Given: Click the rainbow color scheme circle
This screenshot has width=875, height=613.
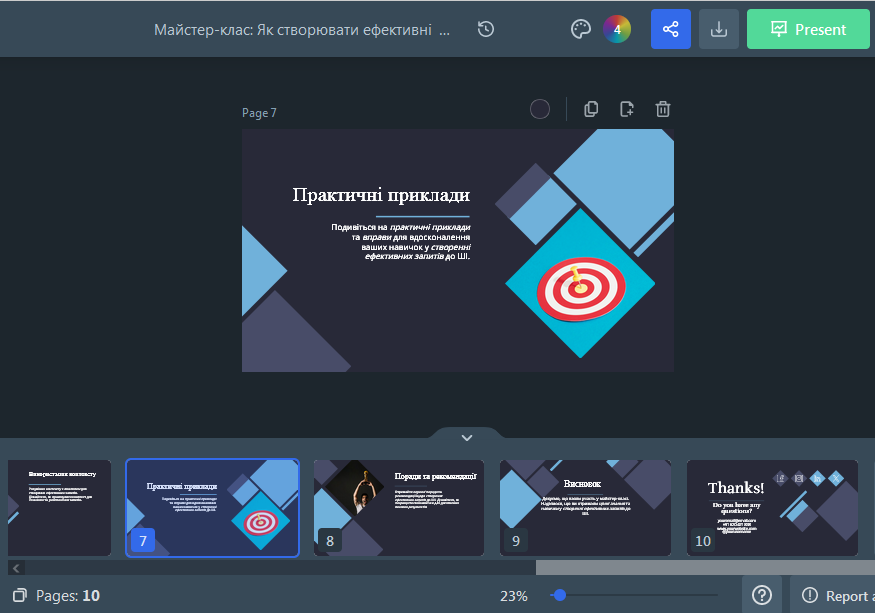Looking at the screenshot, I should tap(617, 29).
